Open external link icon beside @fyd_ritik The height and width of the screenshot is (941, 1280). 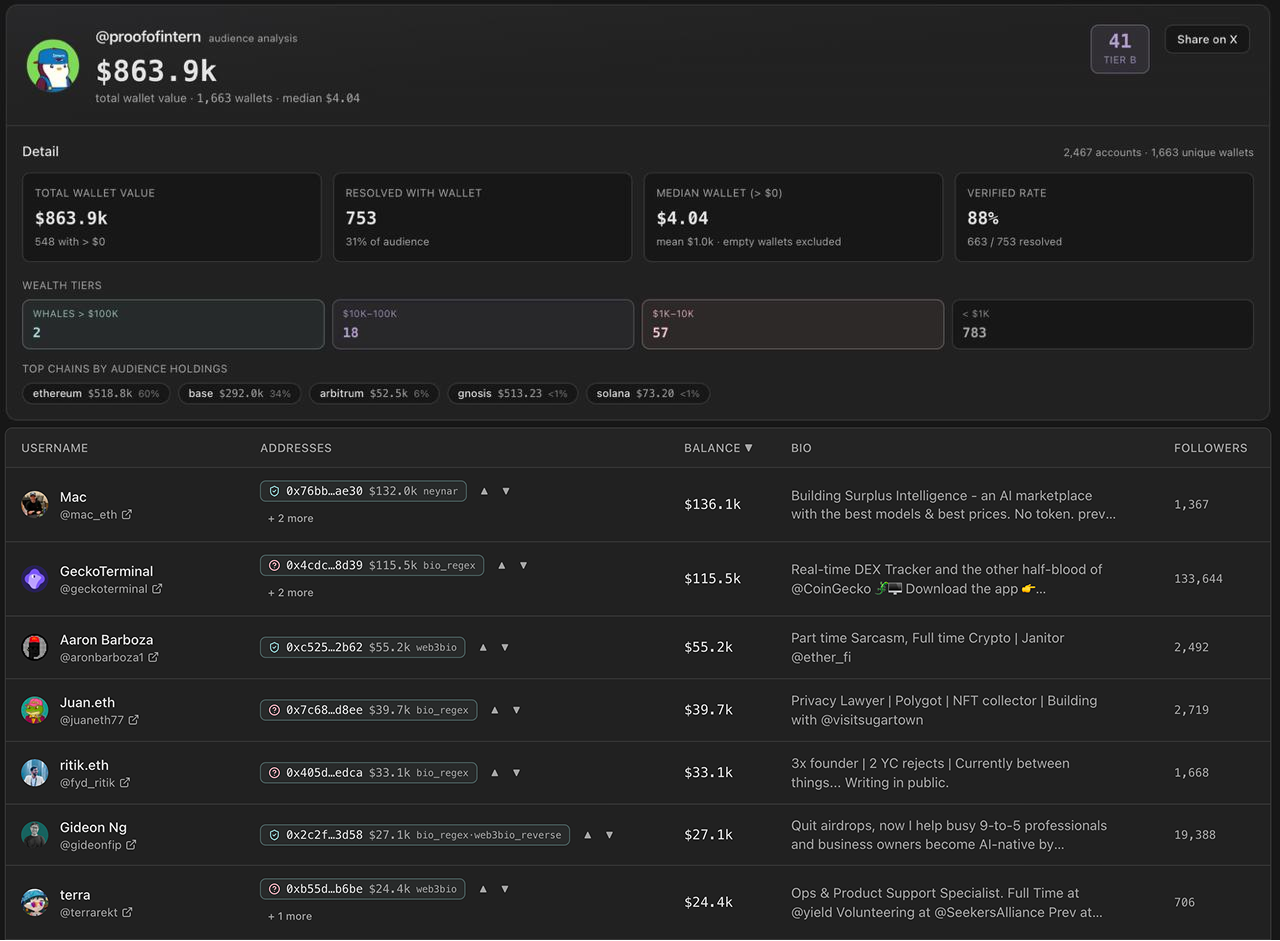pos(125,783)
